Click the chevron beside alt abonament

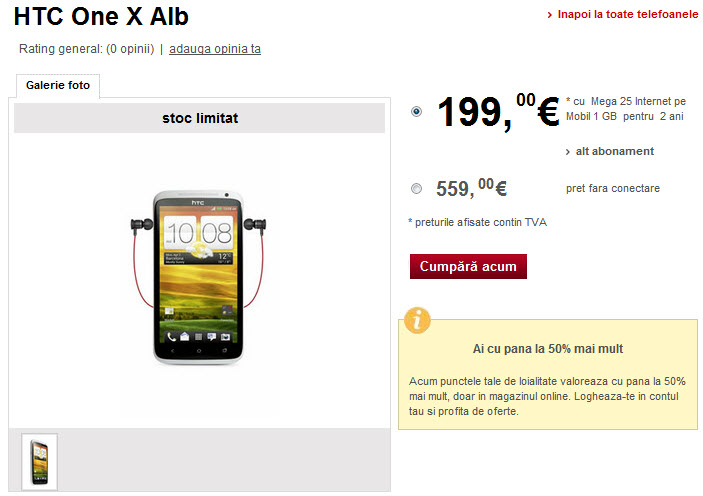568,152
